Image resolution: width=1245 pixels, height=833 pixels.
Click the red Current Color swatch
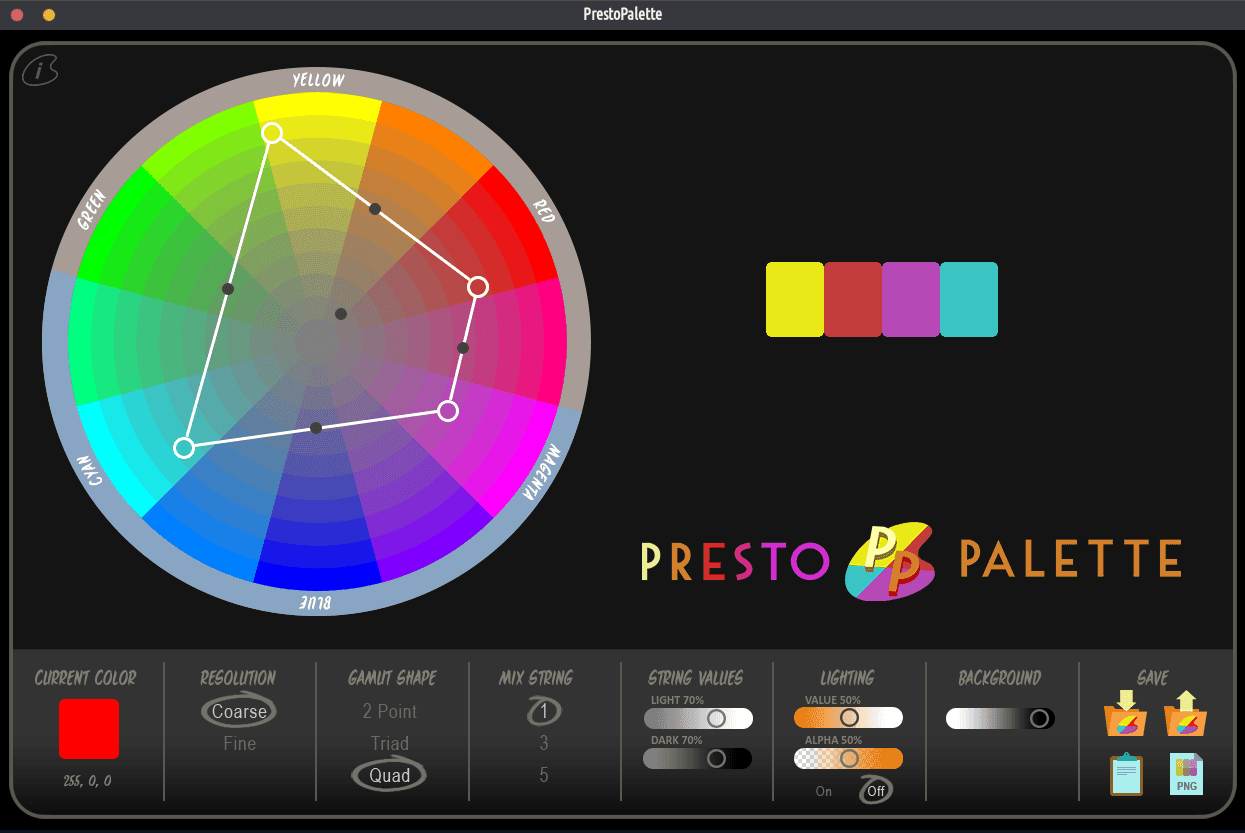(x=89, y=729)
